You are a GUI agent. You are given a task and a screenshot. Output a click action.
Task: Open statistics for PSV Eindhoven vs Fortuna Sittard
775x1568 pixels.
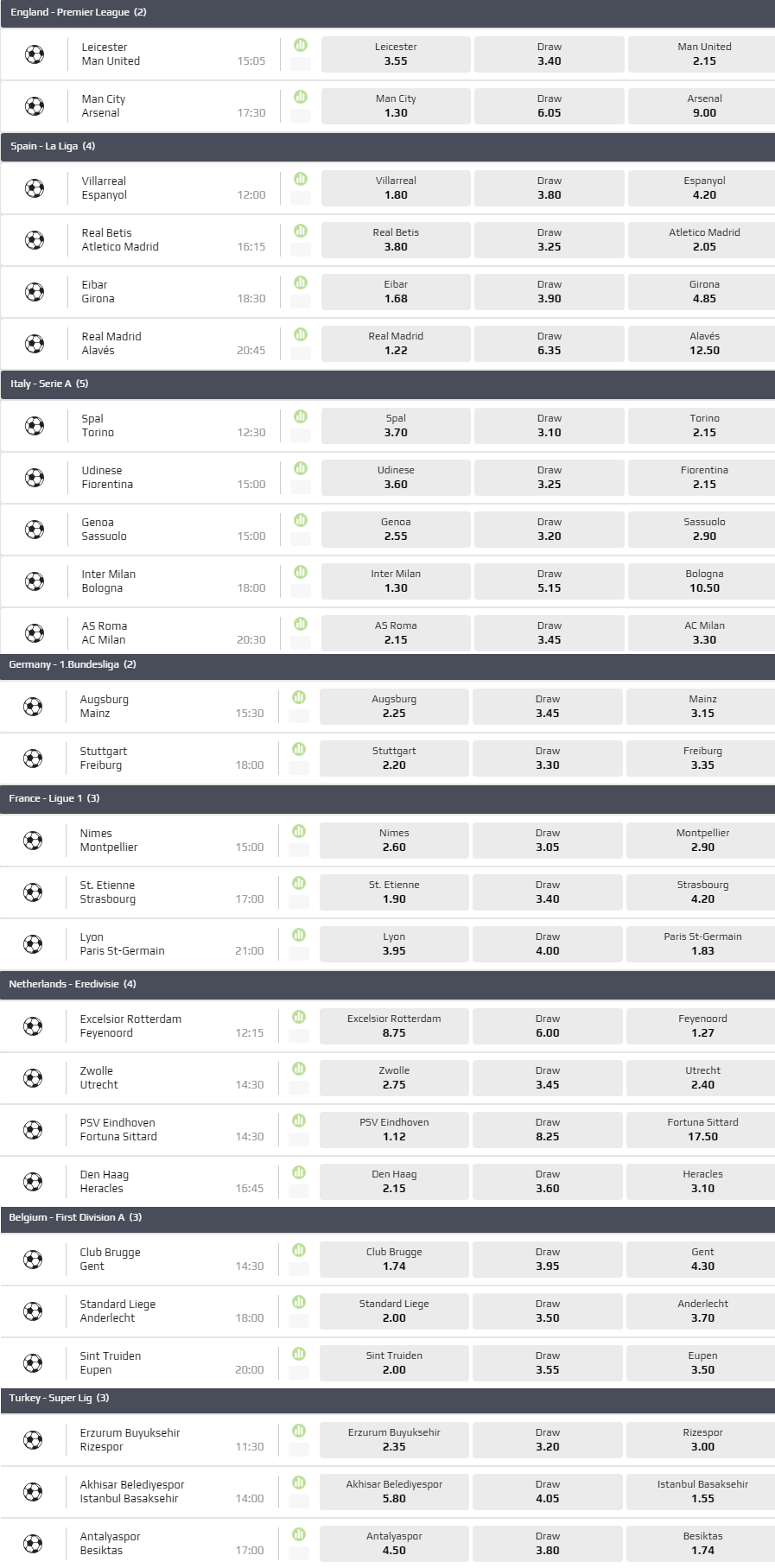(299, 1120)
